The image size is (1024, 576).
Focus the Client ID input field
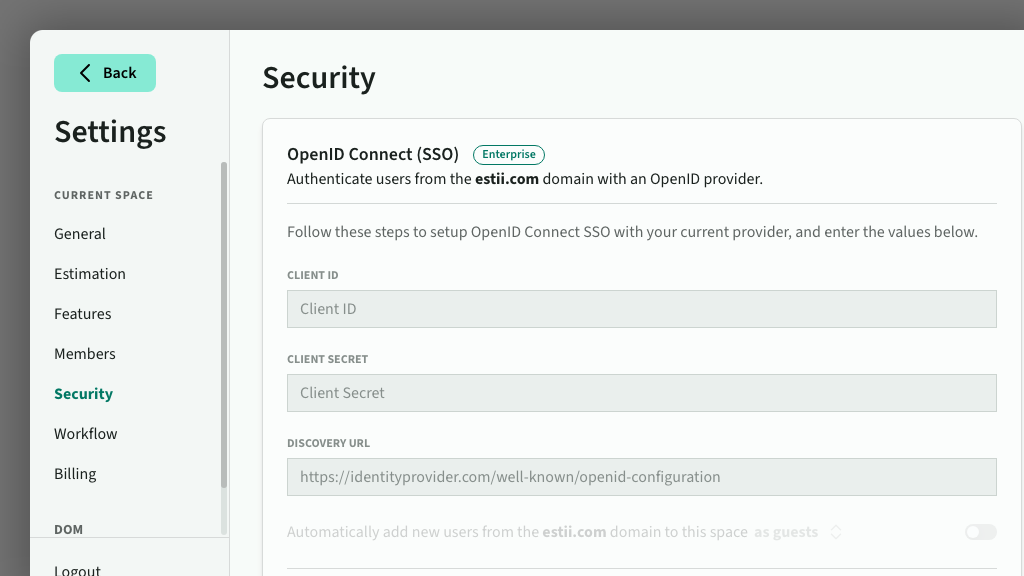[641, 309]
